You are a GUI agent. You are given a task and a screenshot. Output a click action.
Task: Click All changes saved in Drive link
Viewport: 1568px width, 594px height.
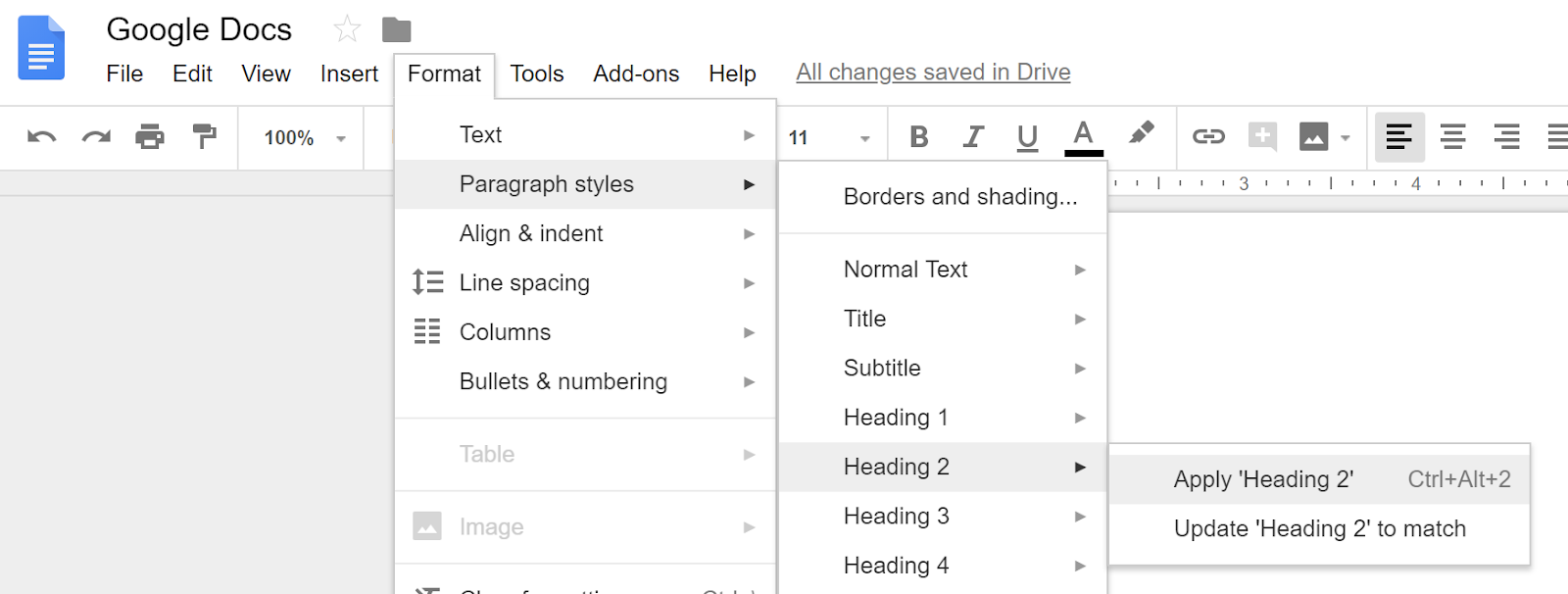tap(933, 73)
